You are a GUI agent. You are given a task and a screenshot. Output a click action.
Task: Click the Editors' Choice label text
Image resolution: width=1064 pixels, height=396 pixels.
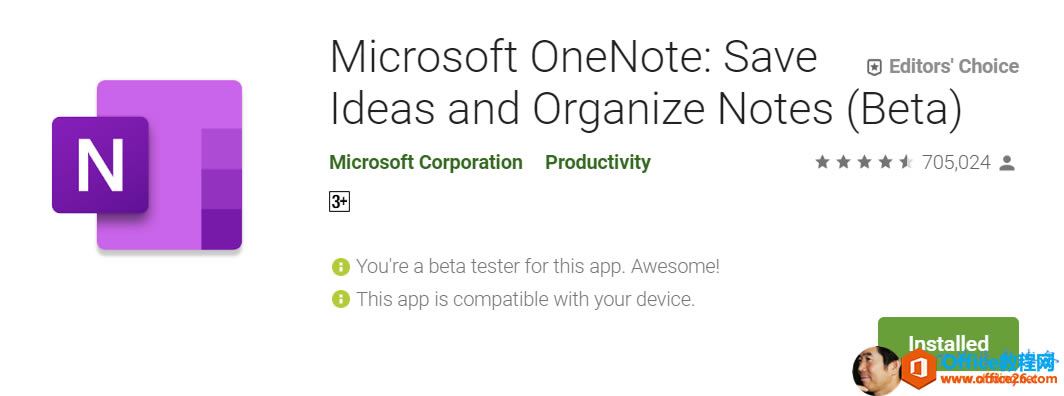click(953, 66)
